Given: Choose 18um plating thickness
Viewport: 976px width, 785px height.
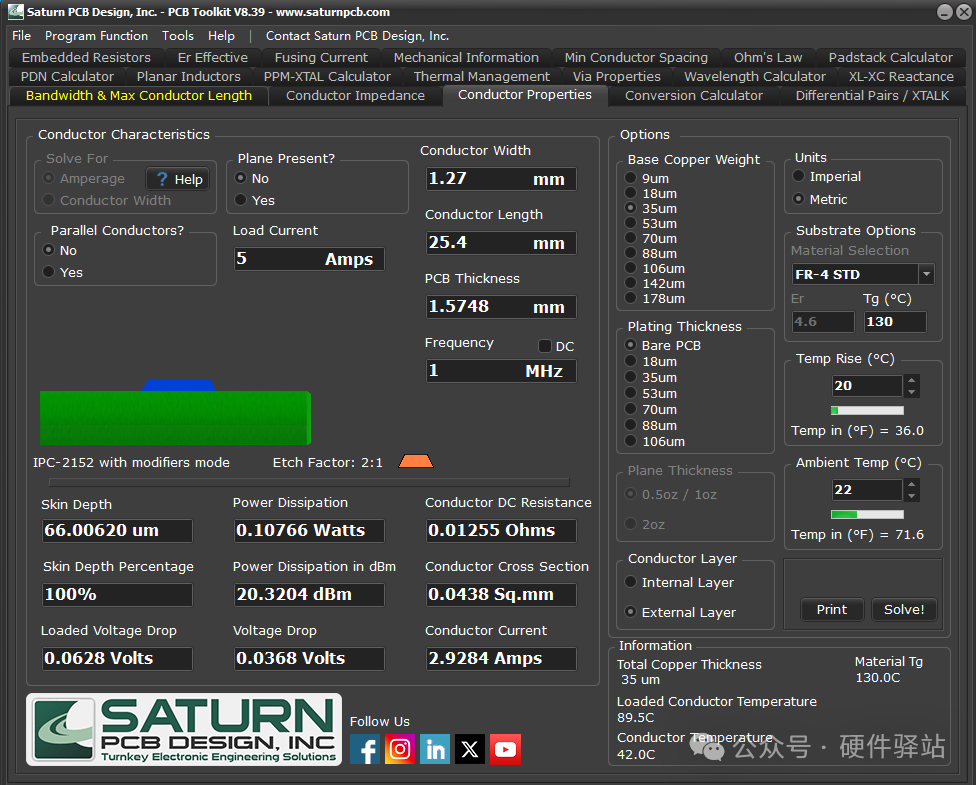Looking at the screenshot, I should 631,361.
